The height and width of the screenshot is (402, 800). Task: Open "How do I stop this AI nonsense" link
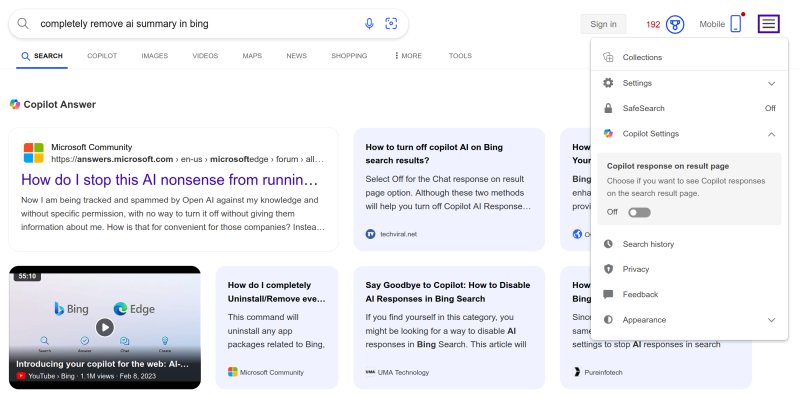170,181
